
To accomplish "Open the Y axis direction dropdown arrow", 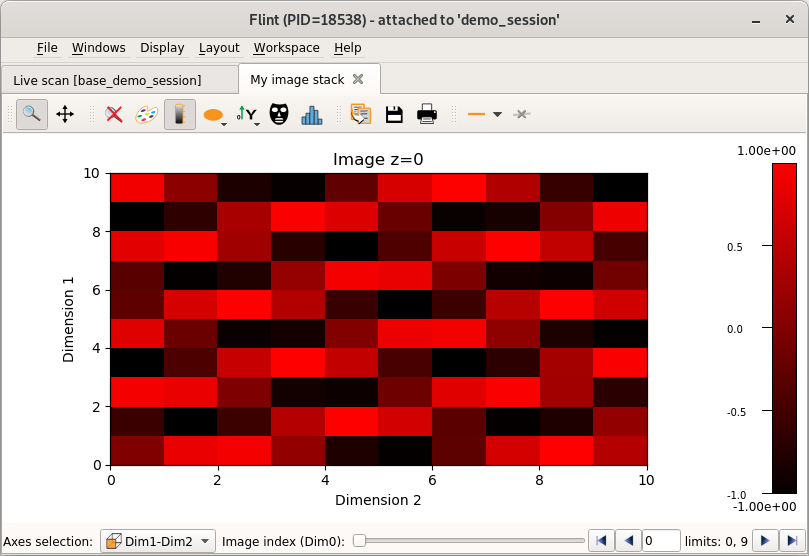I will tap(257, 124).
